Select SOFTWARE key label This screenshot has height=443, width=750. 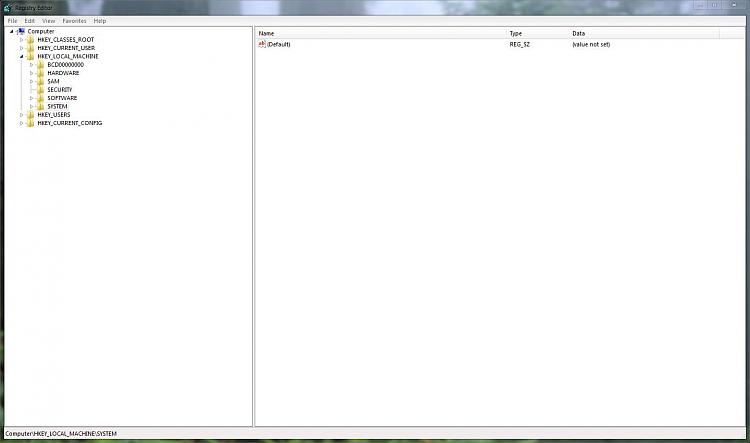(62, 98)
